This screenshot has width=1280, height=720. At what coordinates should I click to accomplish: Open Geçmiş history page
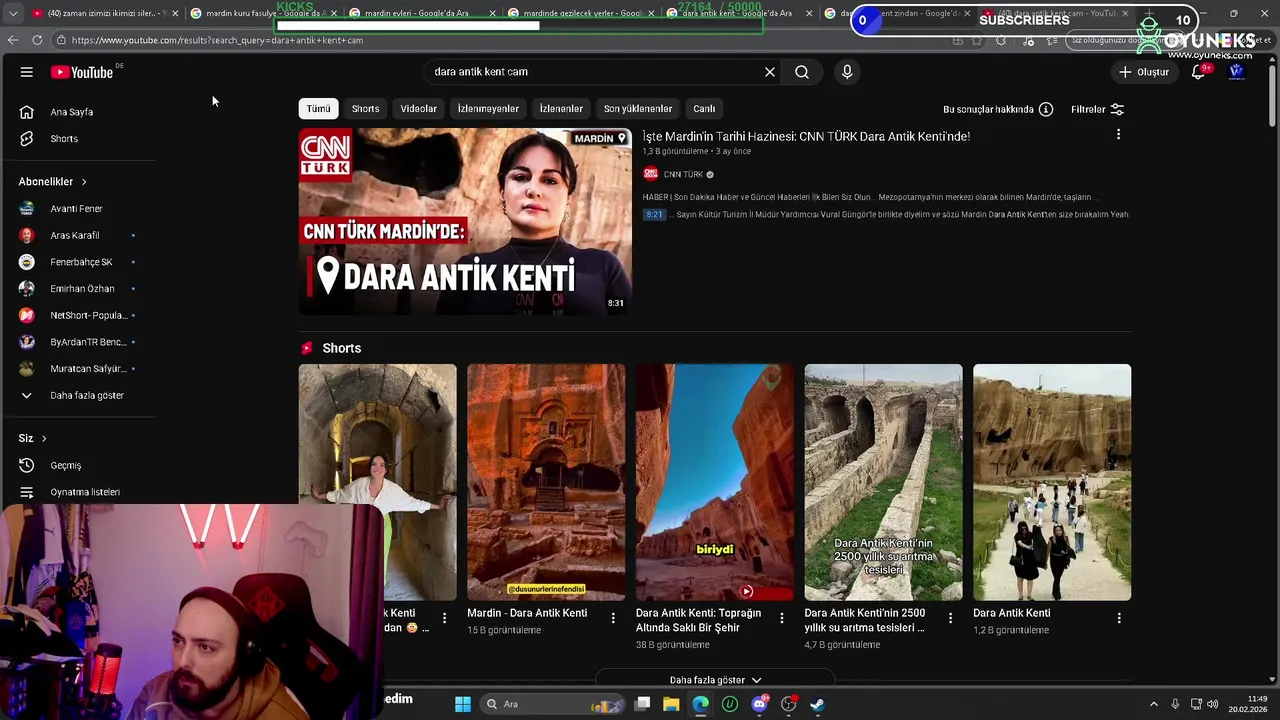tap(66, 465)
